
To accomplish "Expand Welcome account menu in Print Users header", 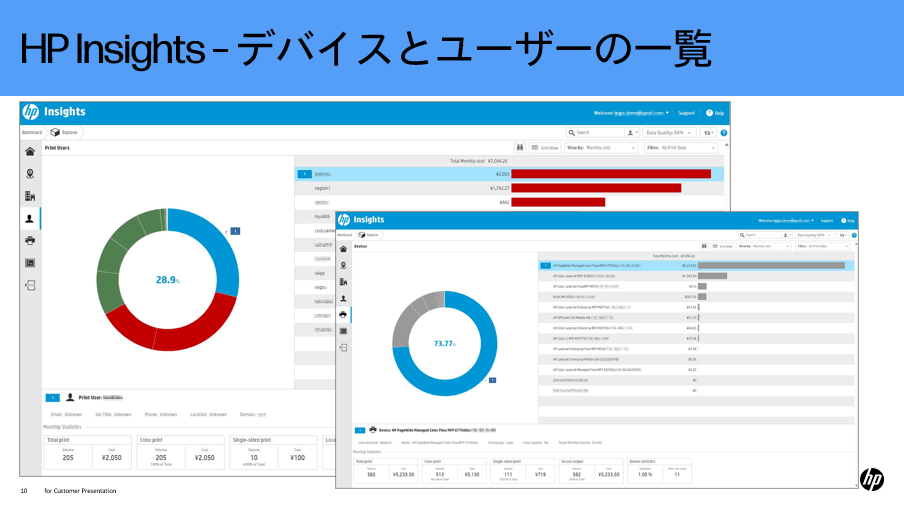I will pyautogui.click(x=631, y=113).
